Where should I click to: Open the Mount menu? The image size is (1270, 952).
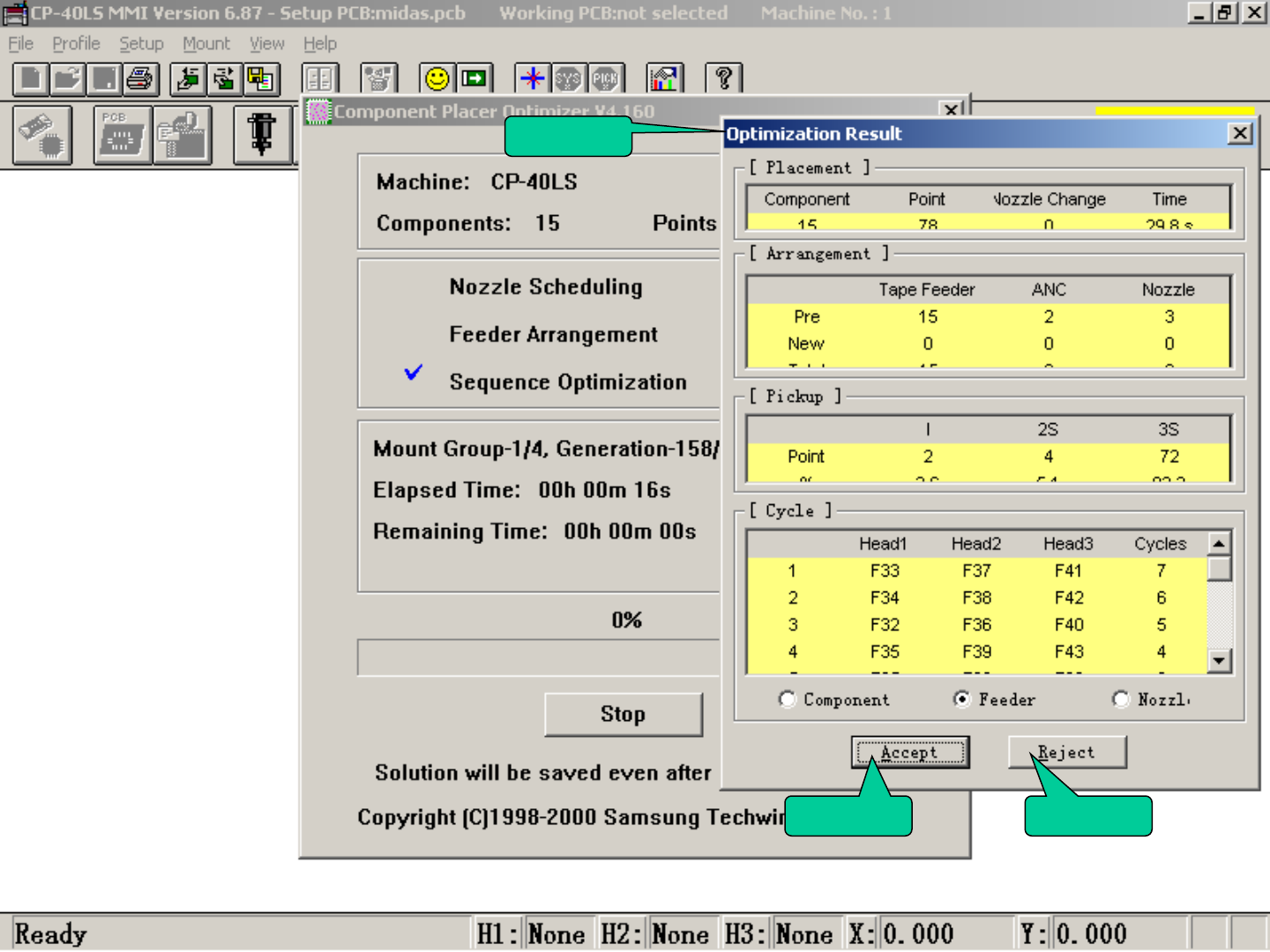click(x=205, y=43)
